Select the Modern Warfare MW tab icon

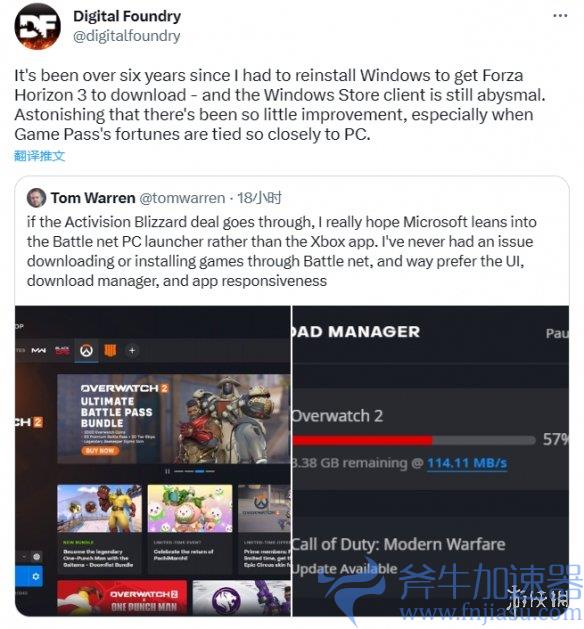39,350
